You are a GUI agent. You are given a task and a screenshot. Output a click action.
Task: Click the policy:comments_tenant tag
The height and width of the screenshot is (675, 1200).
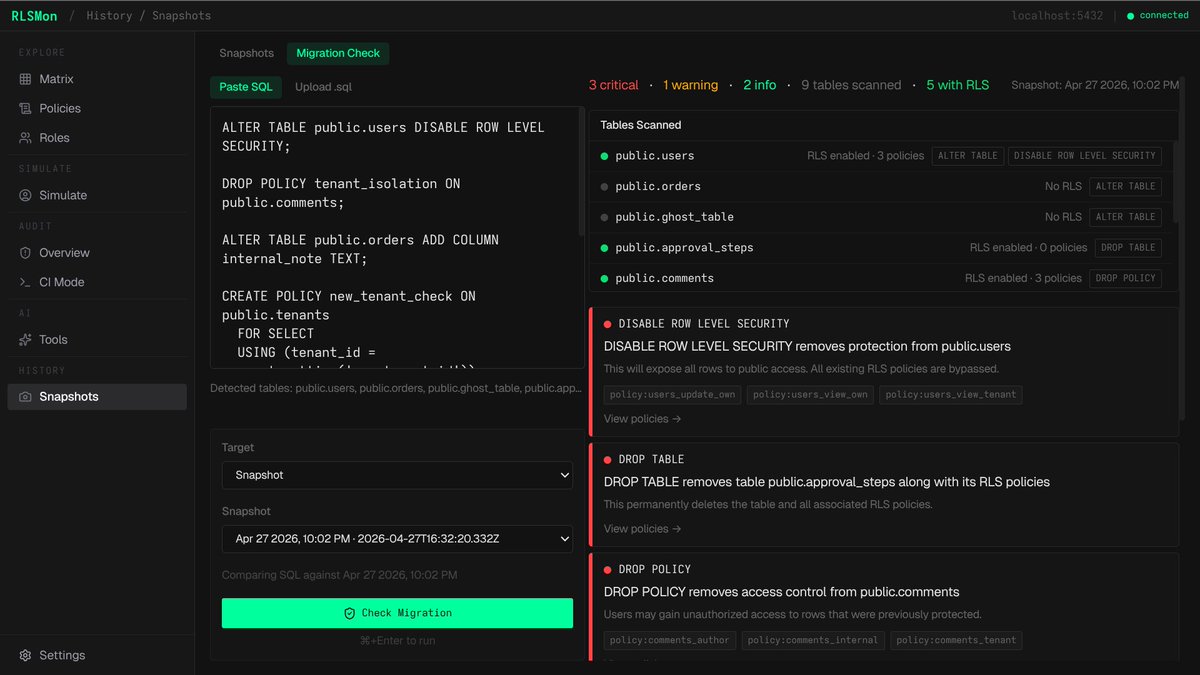(x=956, y=640)
